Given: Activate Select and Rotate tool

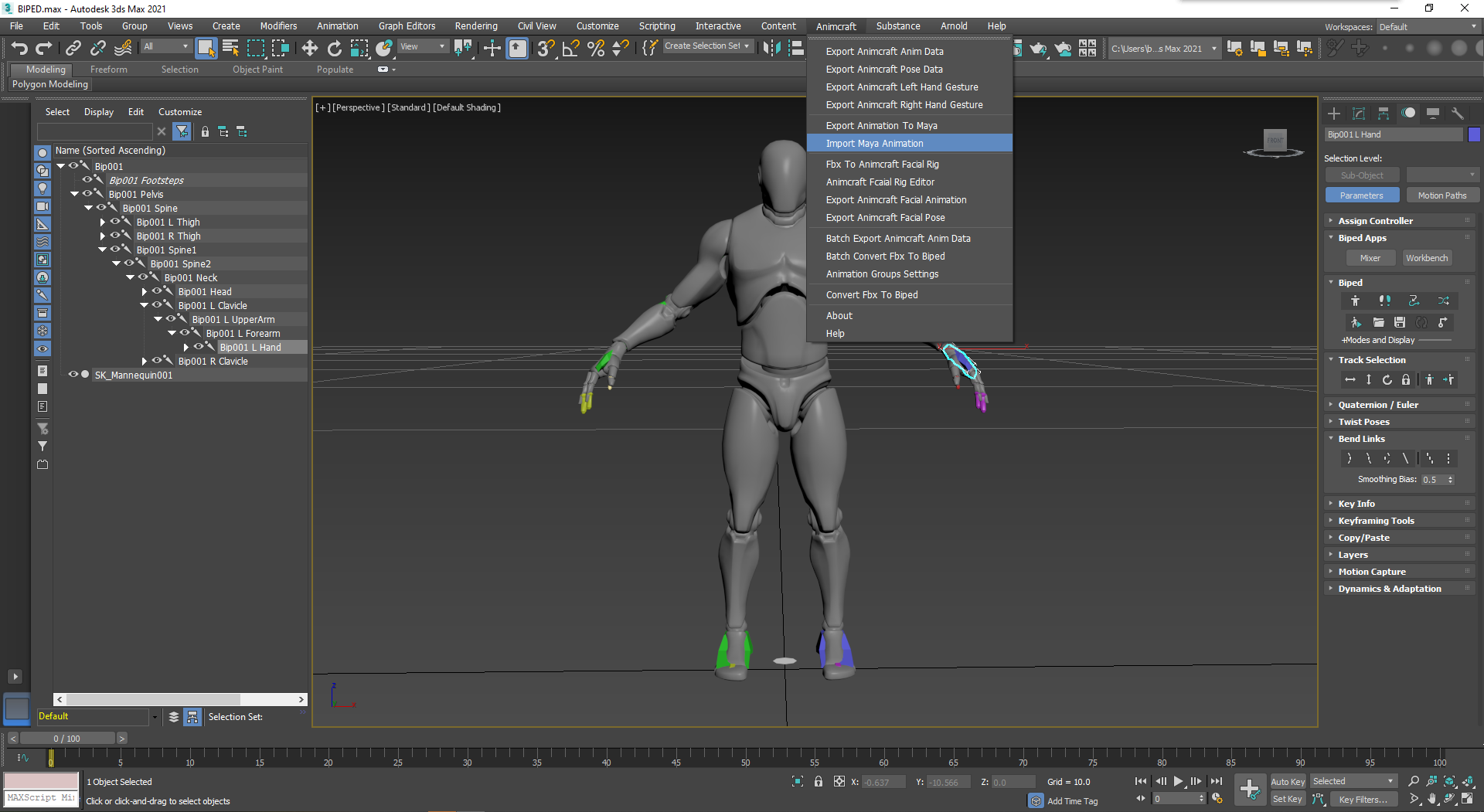Looking at the screenshot, I should tap(334, 48).
